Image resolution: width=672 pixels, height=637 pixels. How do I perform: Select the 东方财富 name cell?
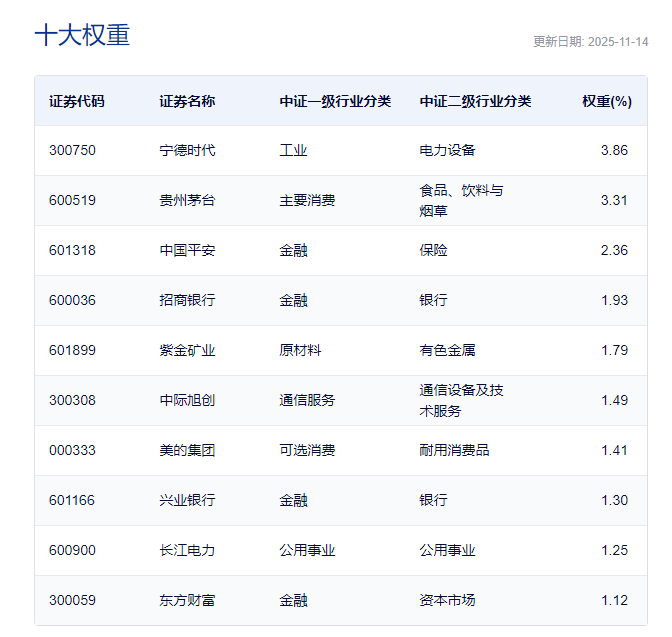(187, 601)
